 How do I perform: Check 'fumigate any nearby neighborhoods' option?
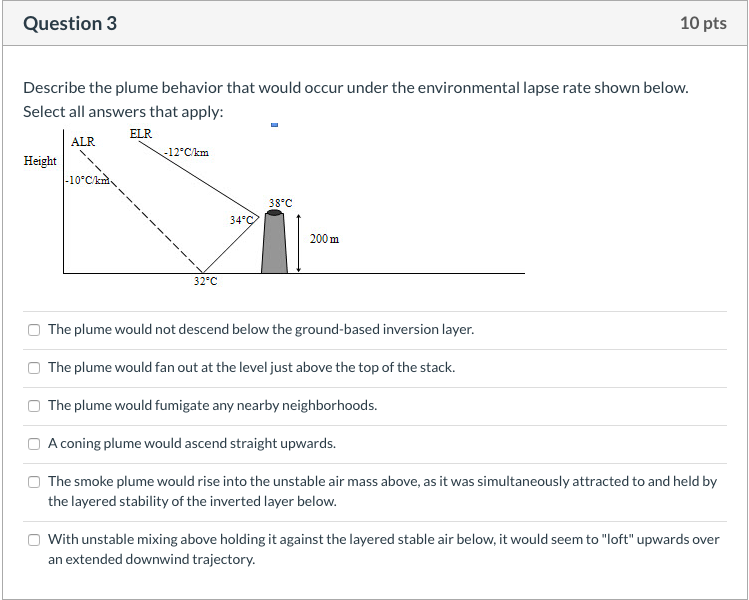[34, 406]
